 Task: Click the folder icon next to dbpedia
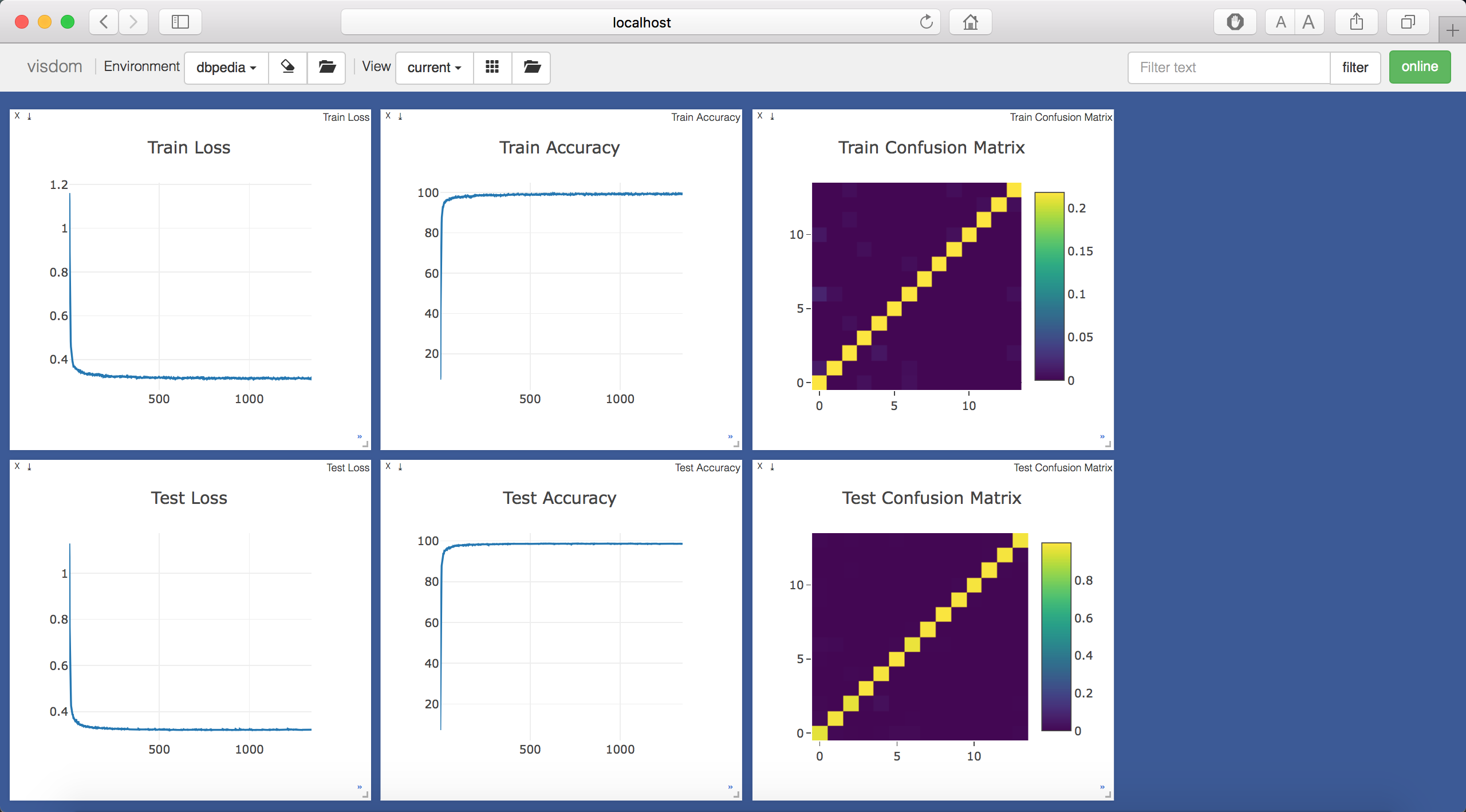click(x=326, y=67)
